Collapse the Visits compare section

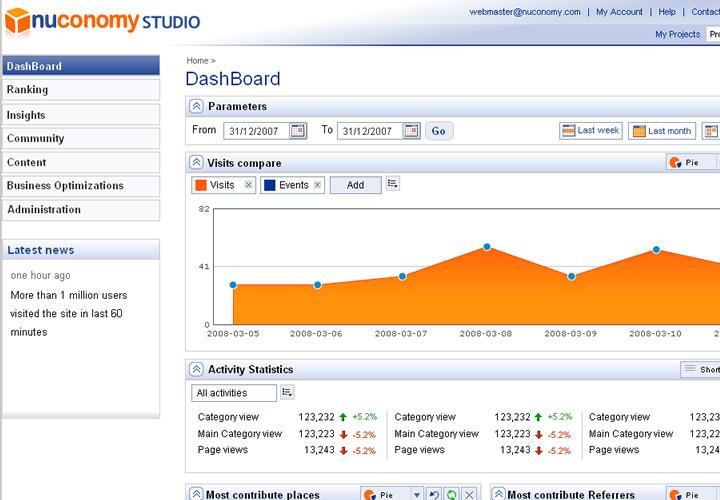196,163
